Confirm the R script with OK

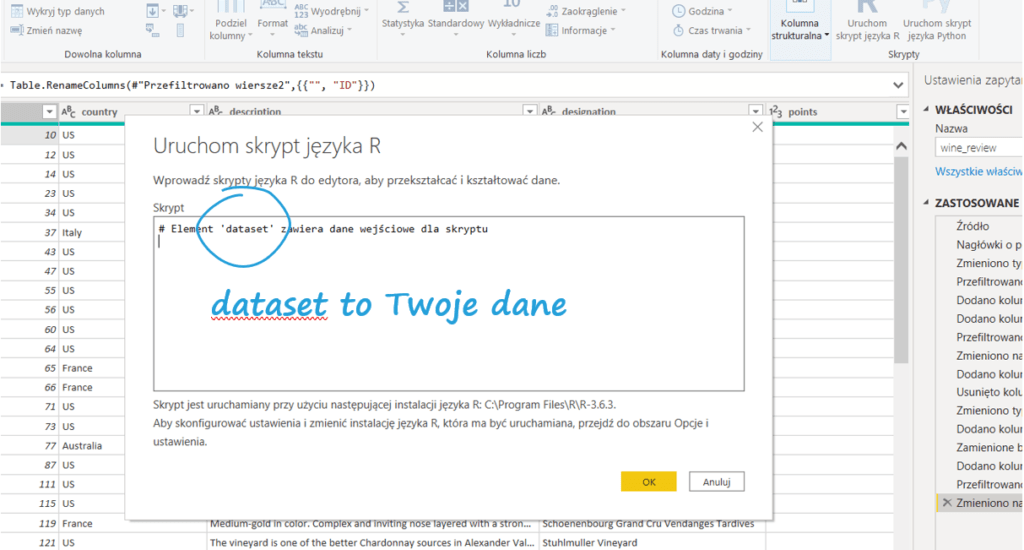(x=648, y=481)
